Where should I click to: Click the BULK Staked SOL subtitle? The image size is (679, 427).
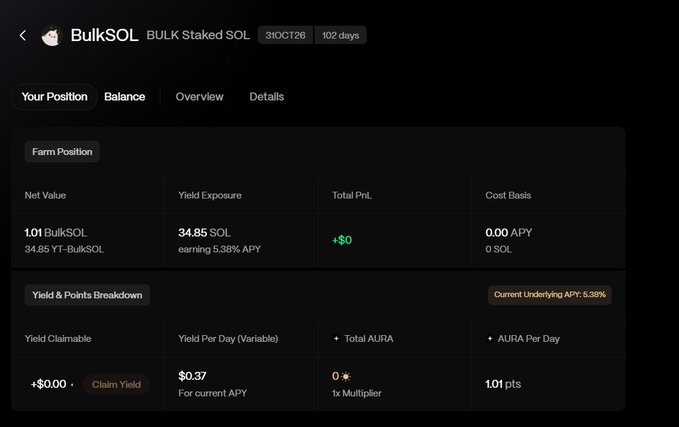[x=198, y=36]
